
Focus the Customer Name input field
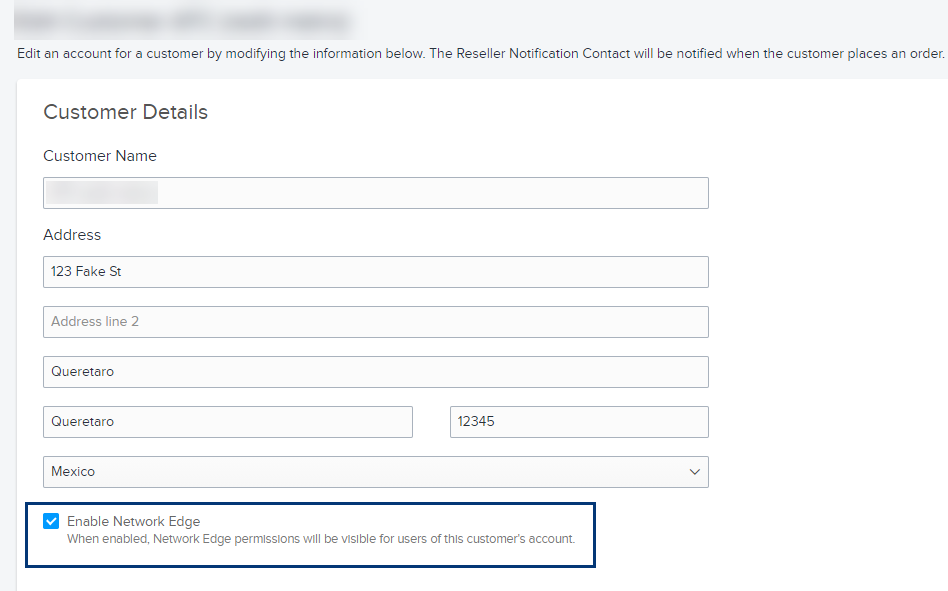[375, 193]
